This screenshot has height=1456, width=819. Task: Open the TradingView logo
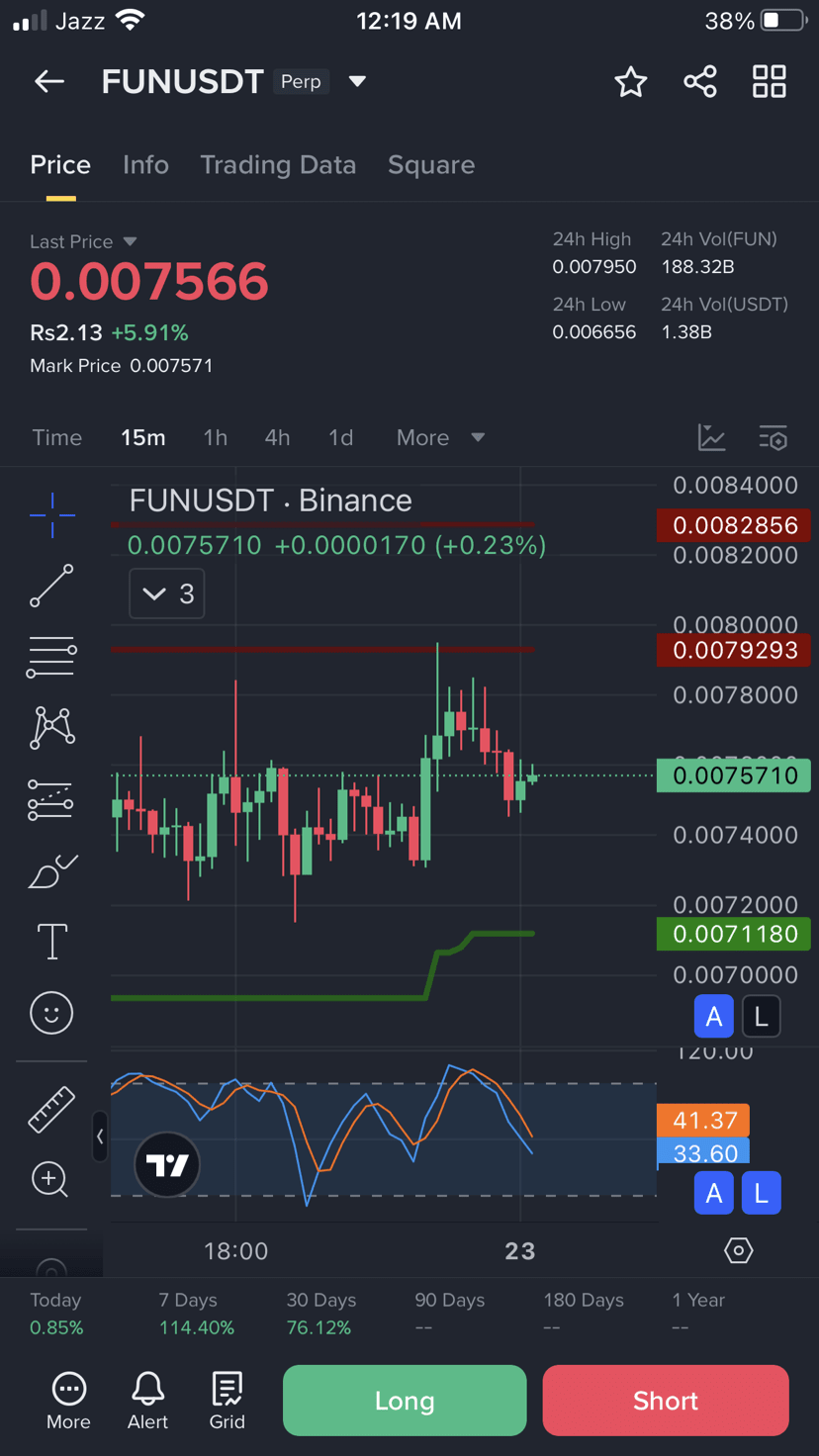tap(166, 1164)
